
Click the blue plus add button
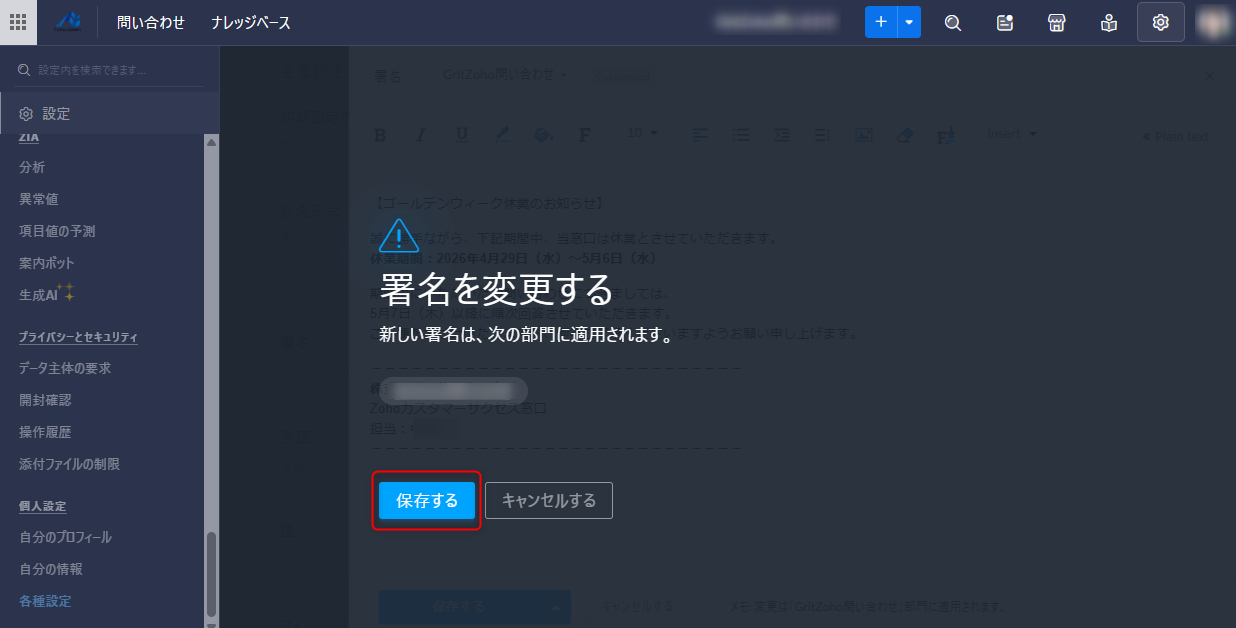[x=881, y=22]
